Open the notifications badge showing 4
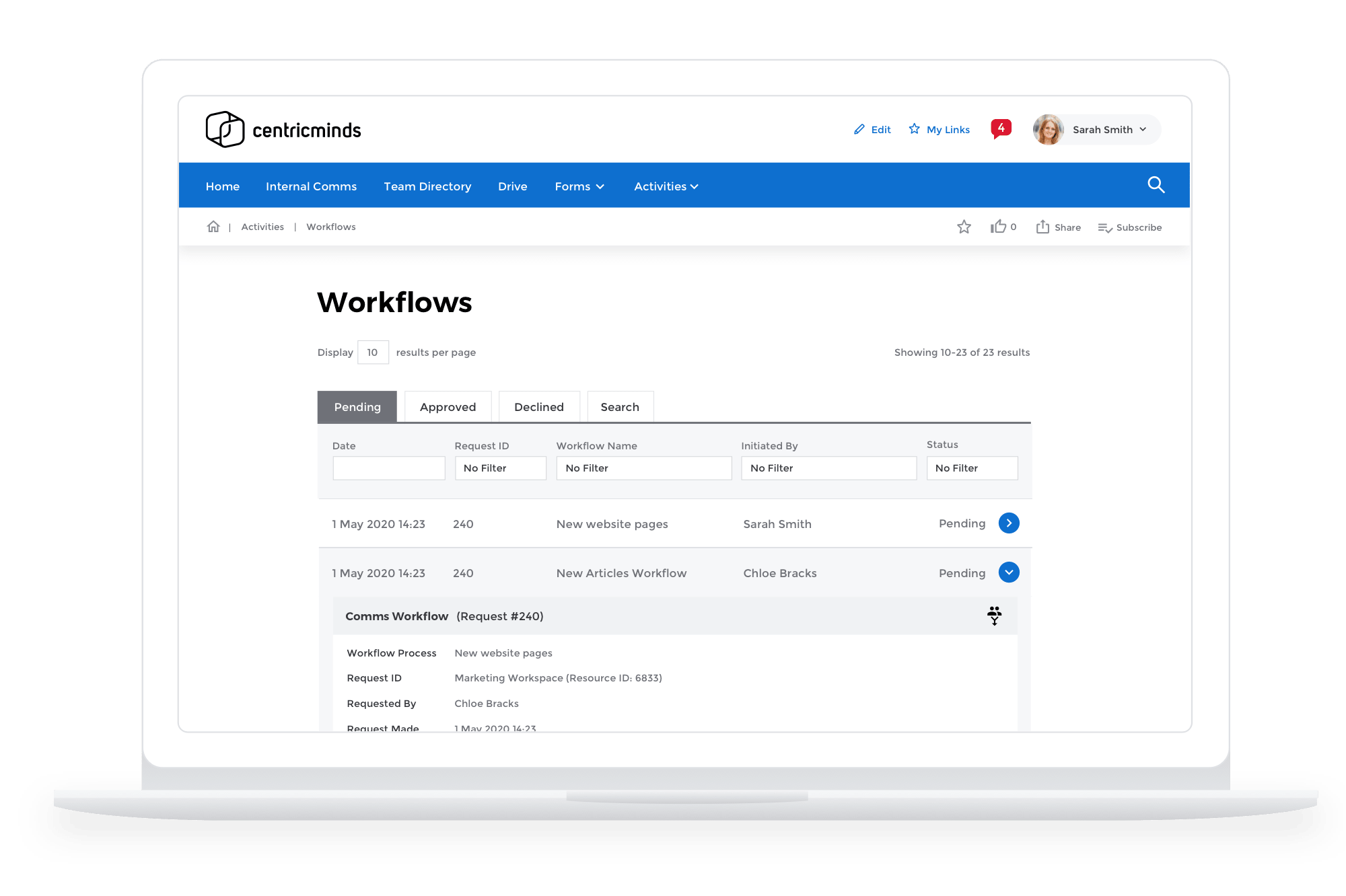The height and width of the screenshot is (896, 1346). coord(1000,128)
